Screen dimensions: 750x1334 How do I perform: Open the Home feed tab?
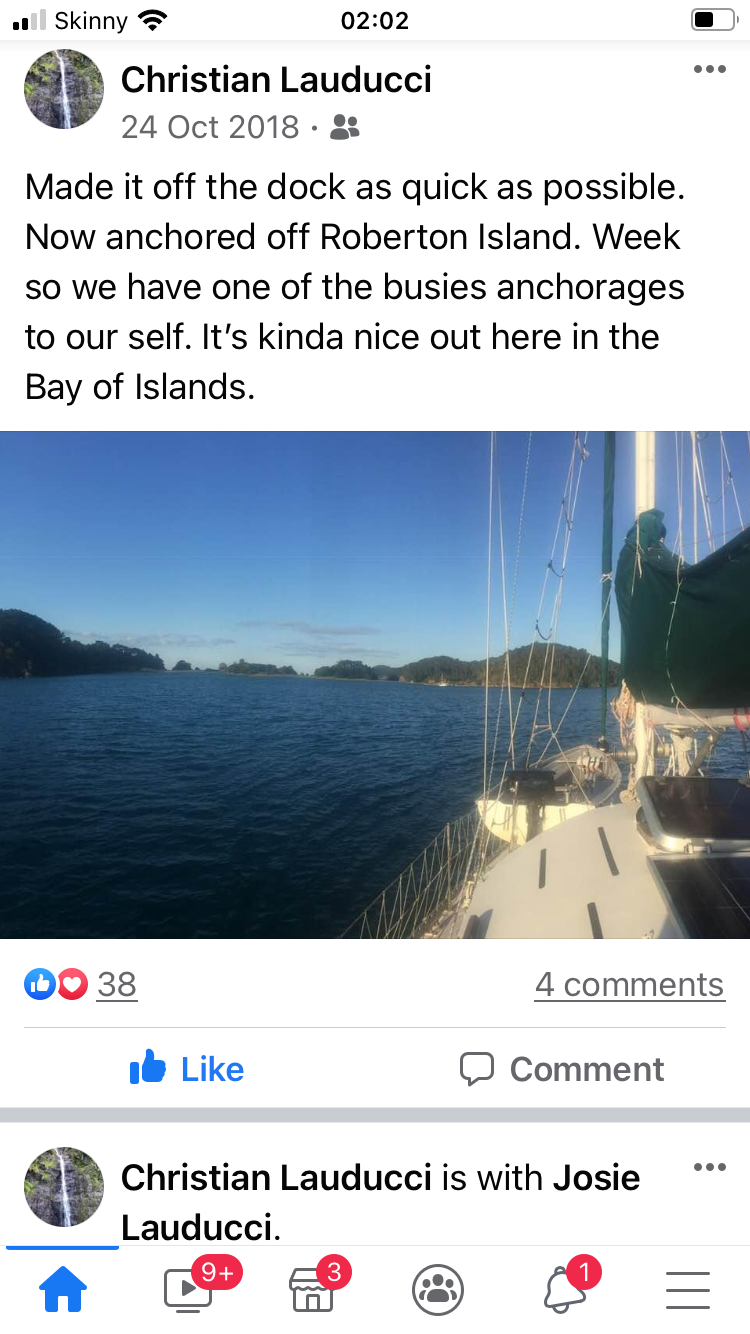tap(62, 1291)
